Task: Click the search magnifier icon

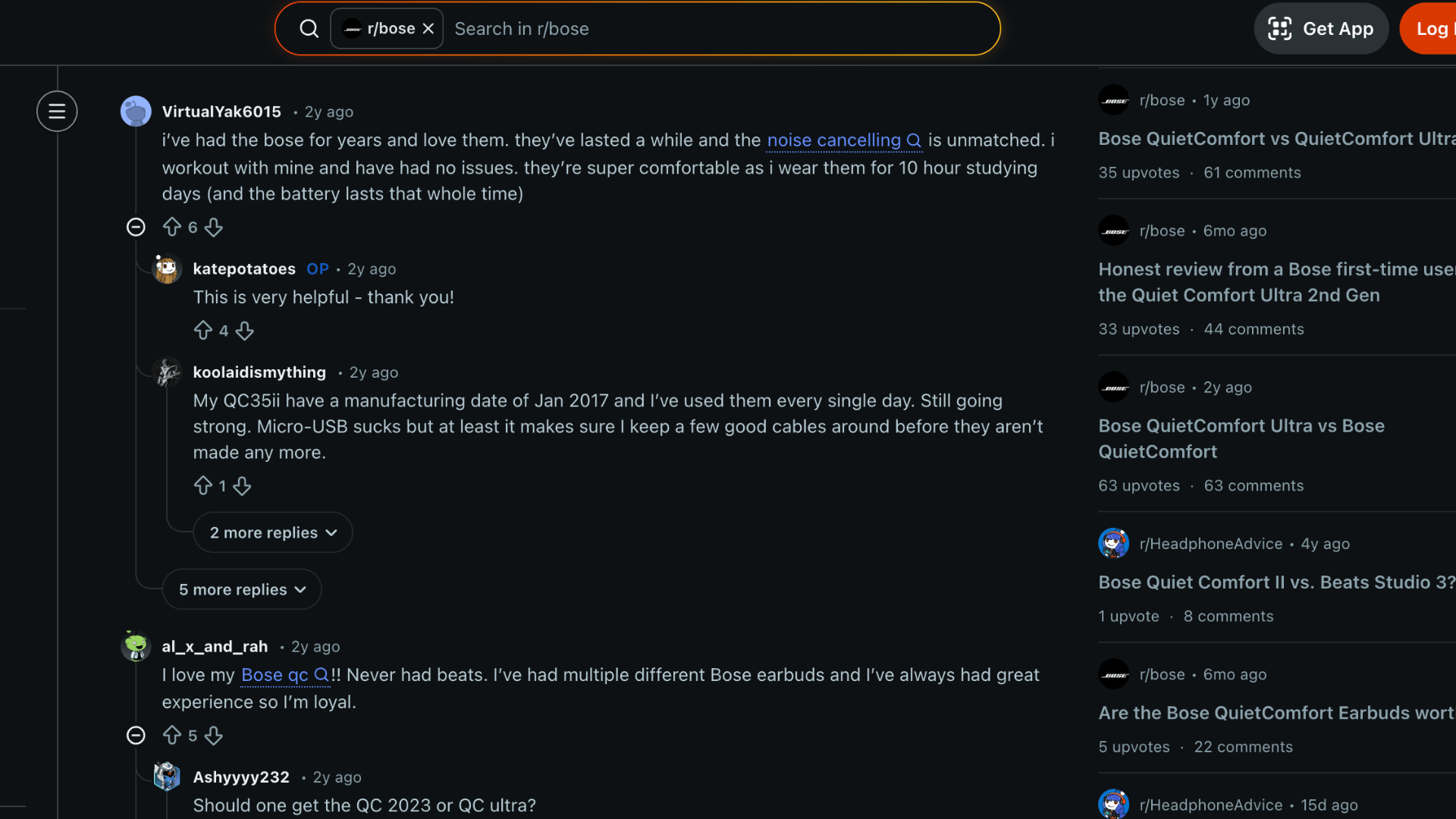Action: [309, 28]
